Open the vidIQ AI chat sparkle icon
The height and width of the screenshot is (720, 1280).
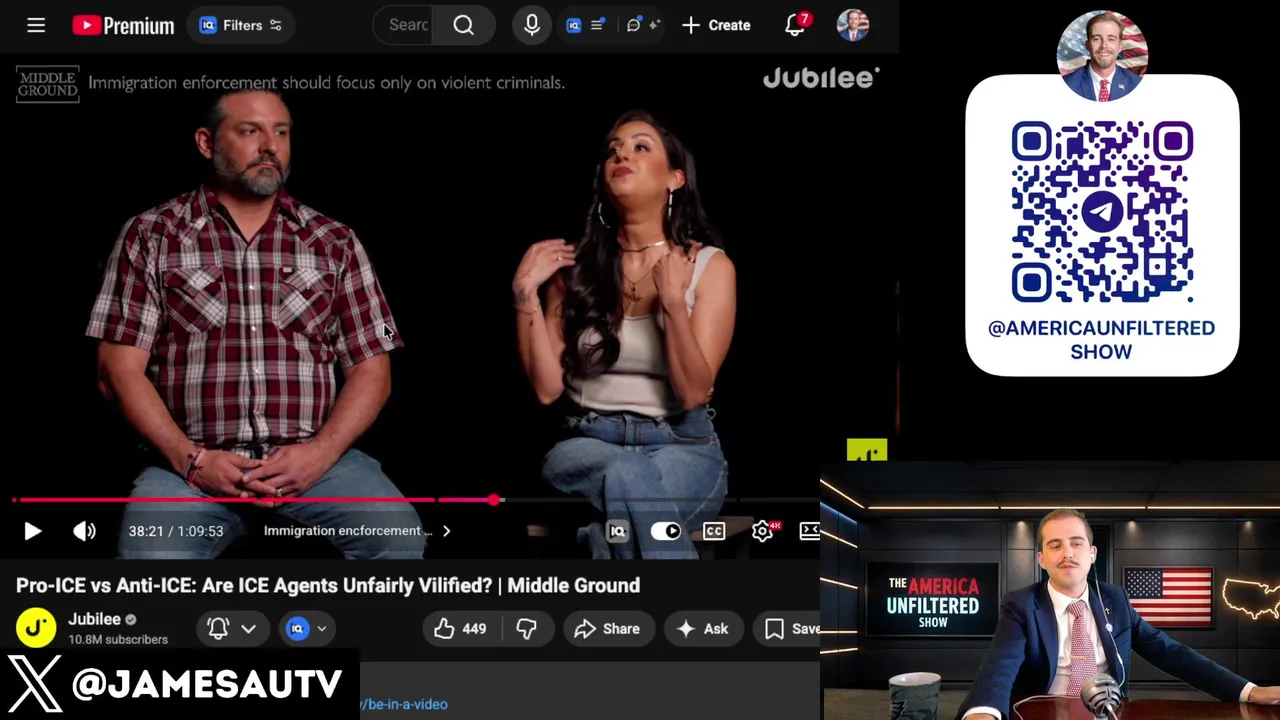[x=644, y=25]
